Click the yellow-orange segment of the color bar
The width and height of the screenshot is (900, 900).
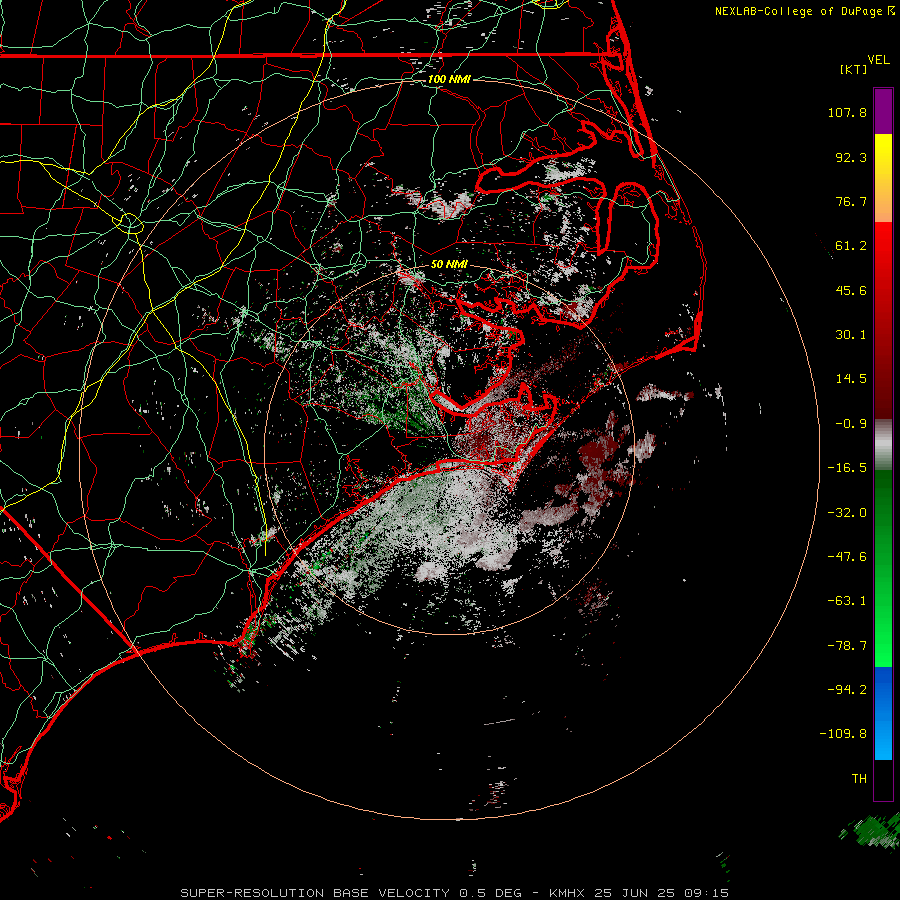coord(883,178)
